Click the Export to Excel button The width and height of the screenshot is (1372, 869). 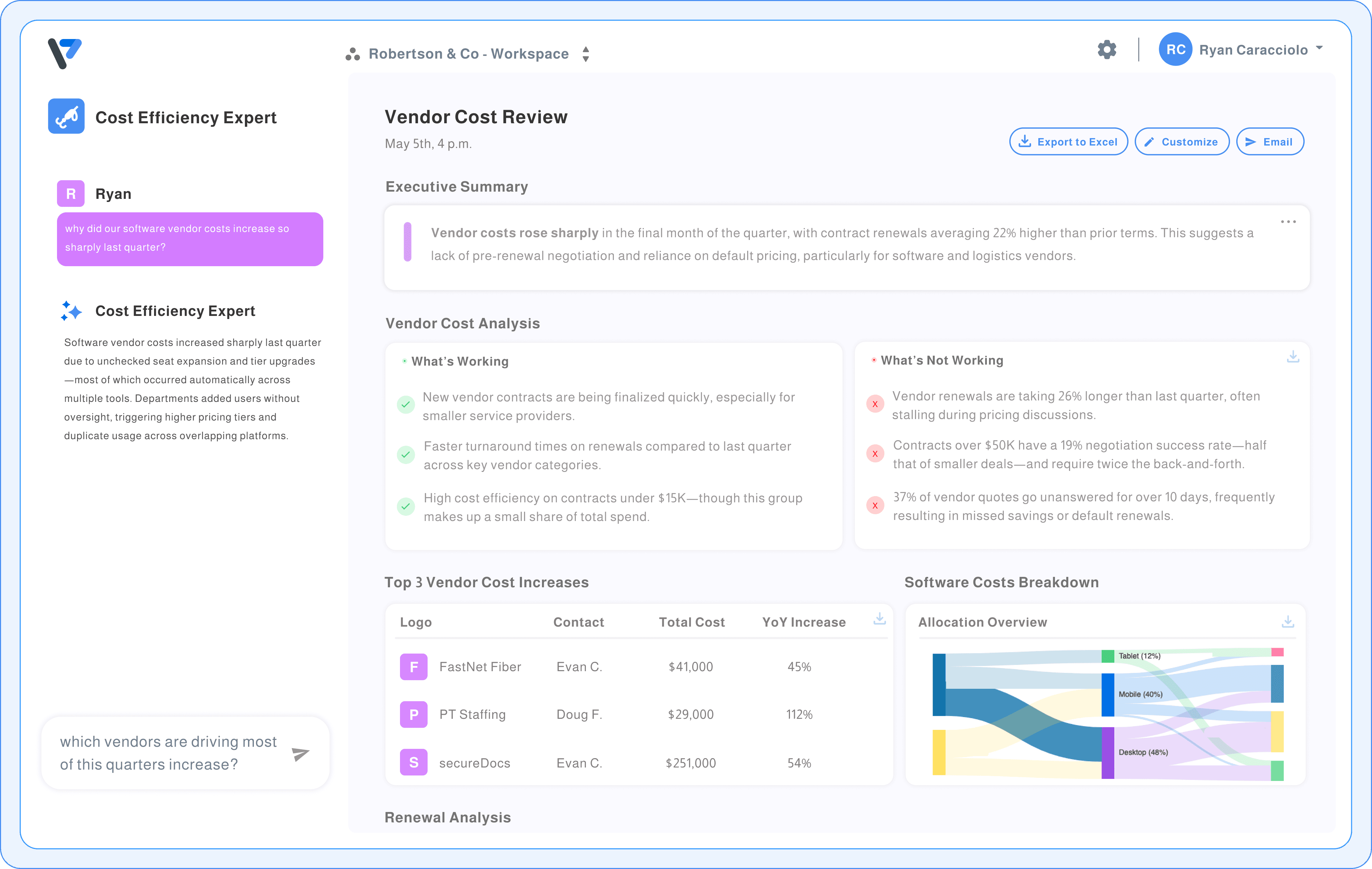pyautogui.click(x=1068, y=142)
